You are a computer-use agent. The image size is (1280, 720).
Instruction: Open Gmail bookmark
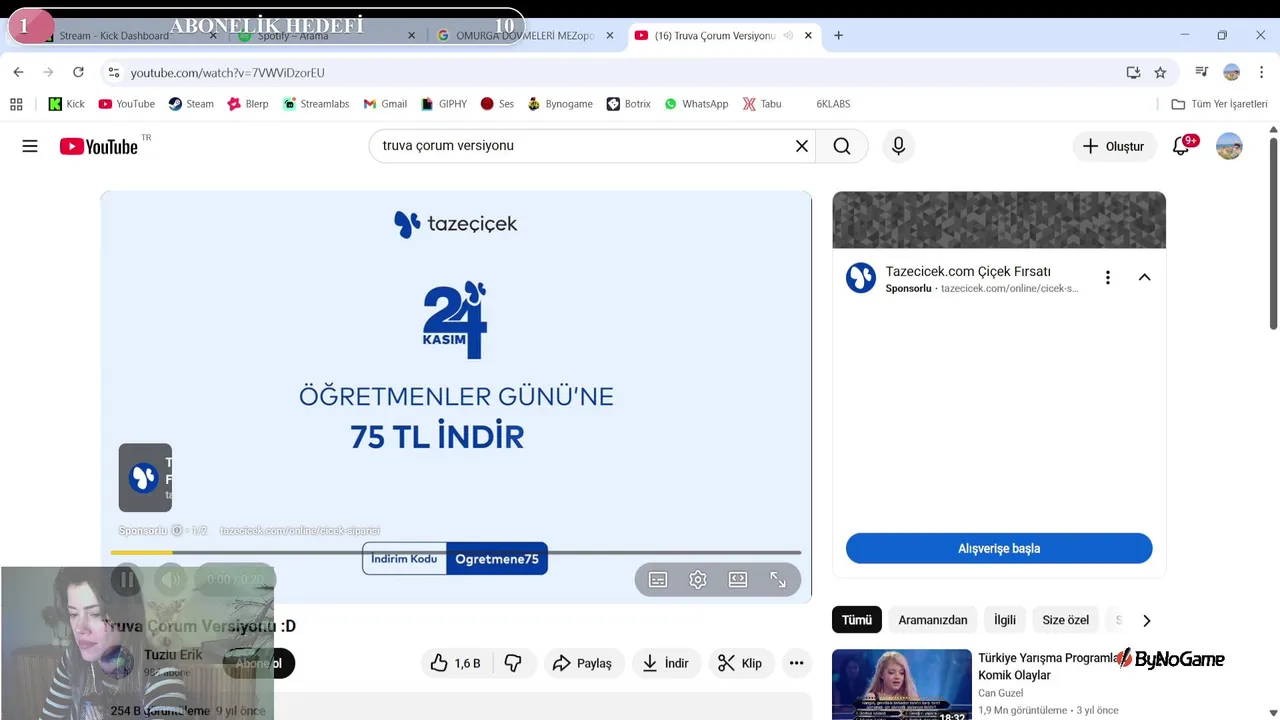click(x=385, y=104)
